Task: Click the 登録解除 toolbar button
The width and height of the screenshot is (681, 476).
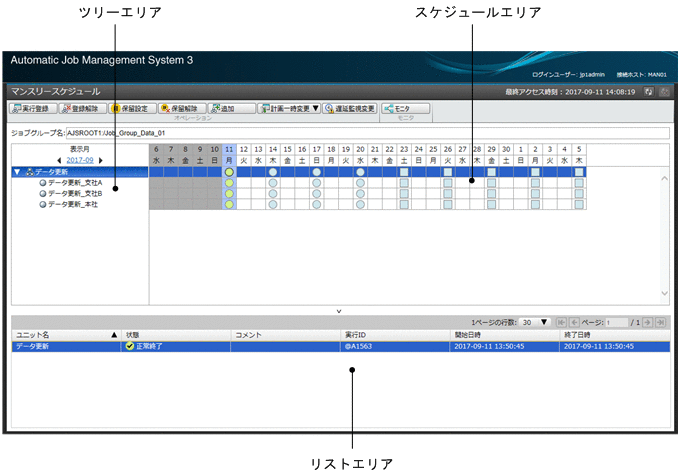Action: [x=83, y=109]
